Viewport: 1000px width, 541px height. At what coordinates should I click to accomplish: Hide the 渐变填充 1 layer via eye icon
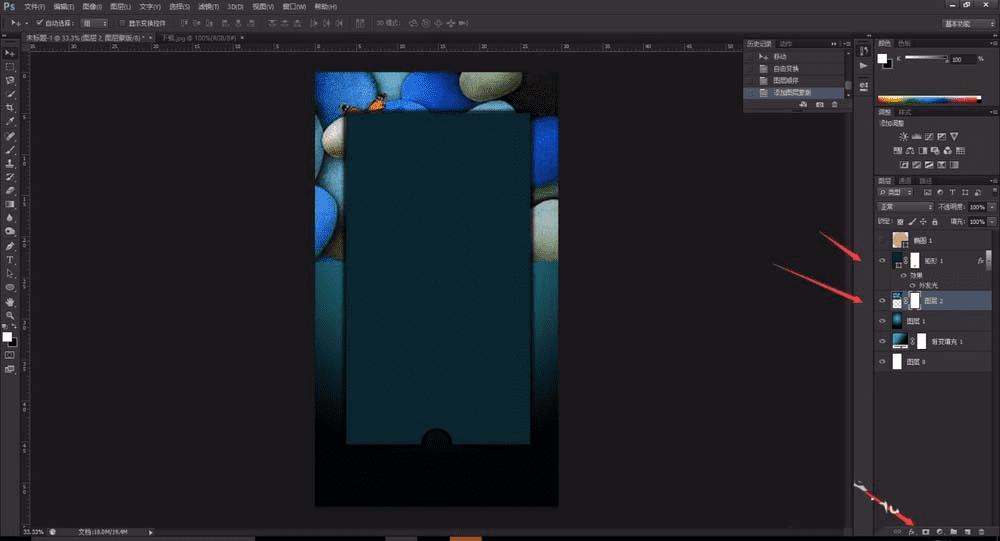pos(882,341)
